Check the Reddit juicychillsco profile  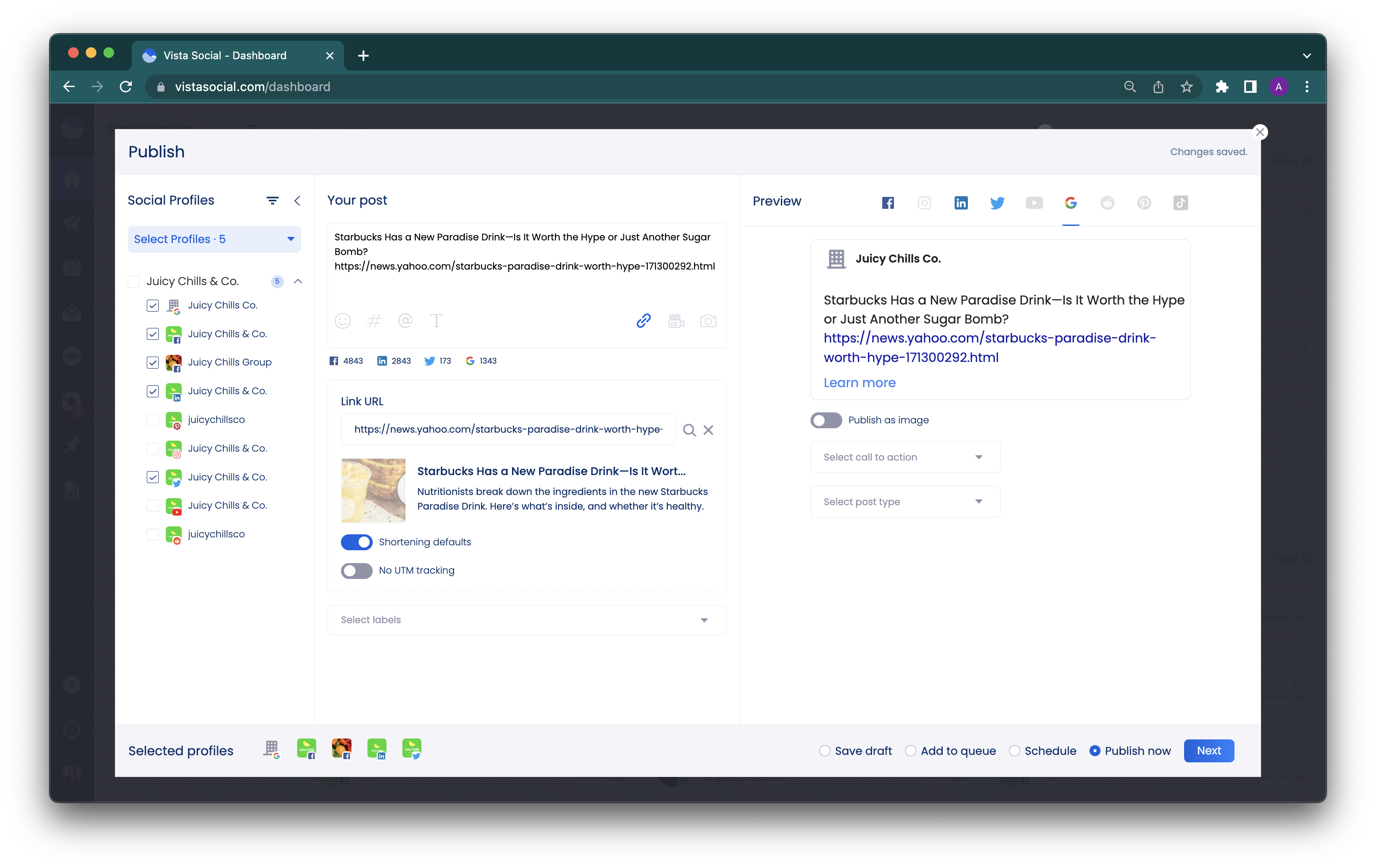coord(153,534)
